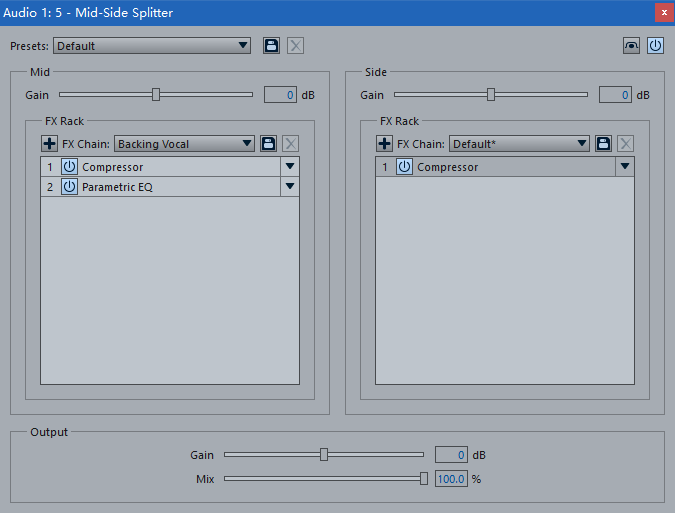Delete the Mid FX chain
This screenshot has height=513, width=675.
click(x=291, y=144)
